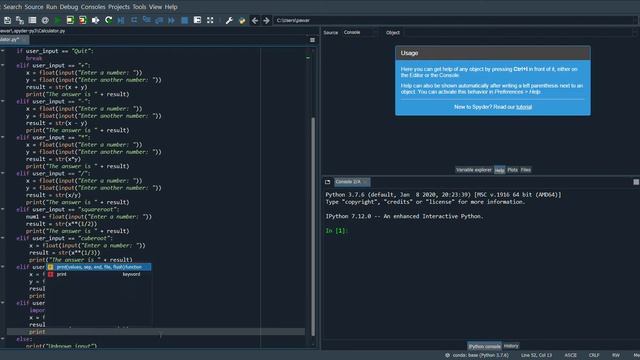Click Re-run last script icon
The image size is (640, 360).
click(108, 20)
